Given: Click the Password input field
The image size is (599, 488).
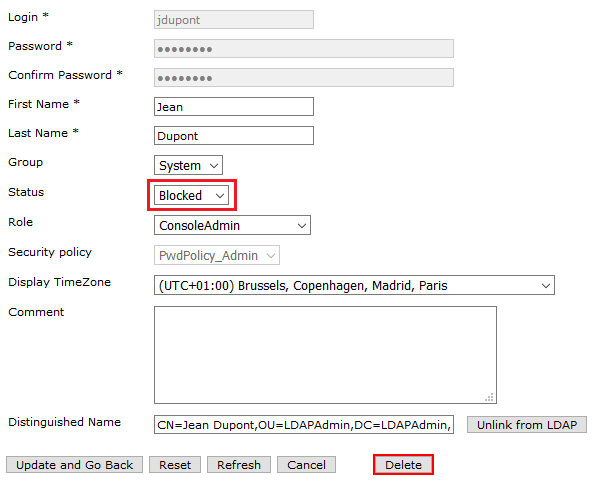Looking at the screenshot, I should pyautogui.click(x=304, y=49).
